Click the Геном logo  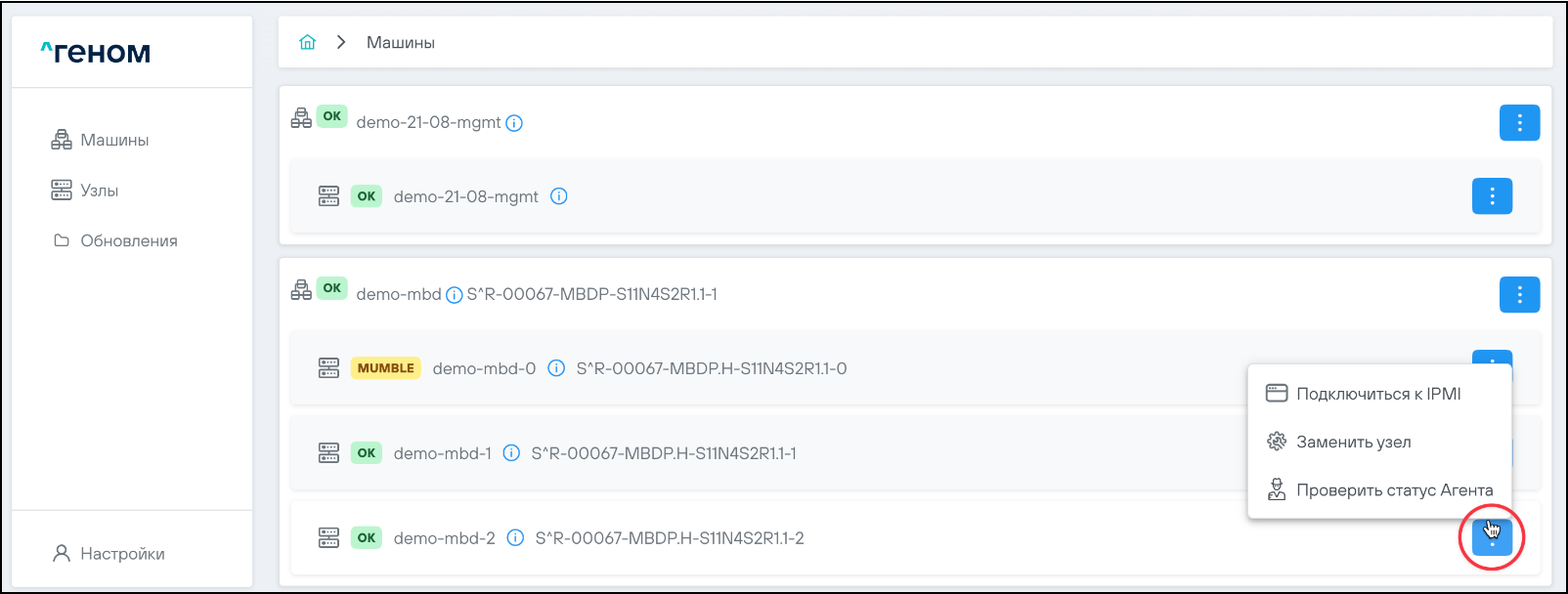(96, 53)
